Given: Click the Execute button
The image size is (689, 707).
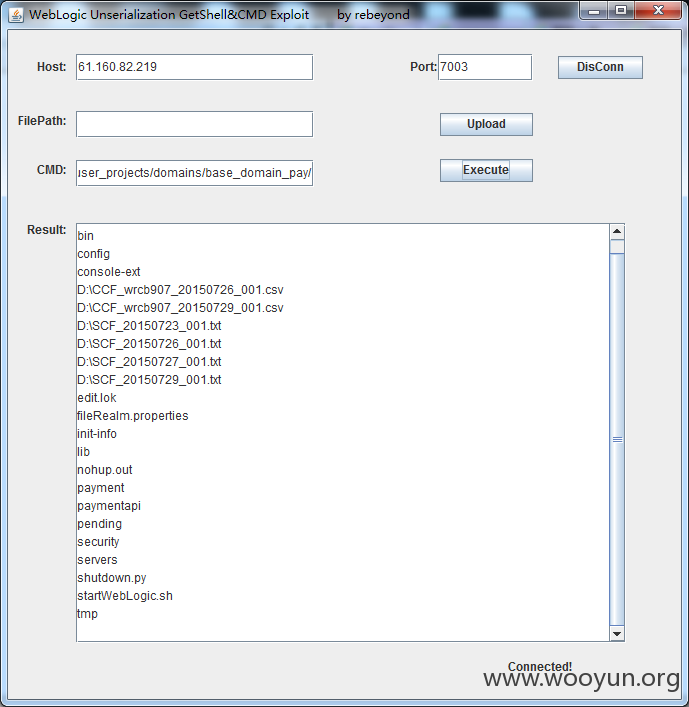Looking at the screenshot, I should (486, 170).
